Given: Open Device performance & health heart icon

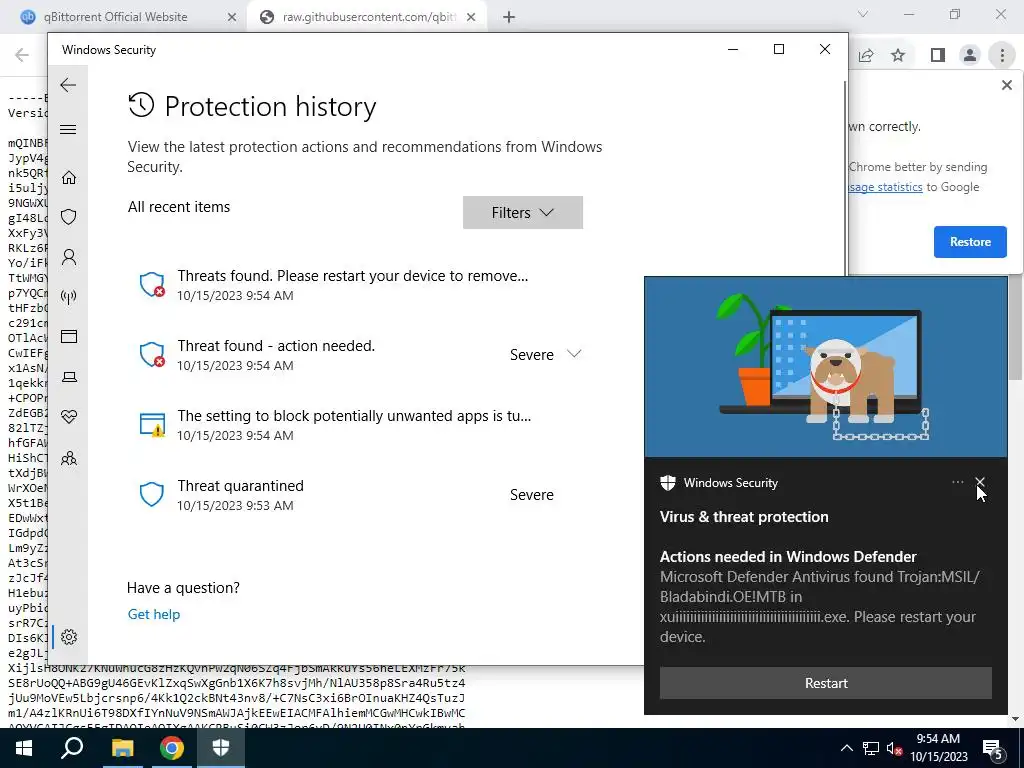Looking at the screenshot, I should pyautogui.click(x=69, y=417).
